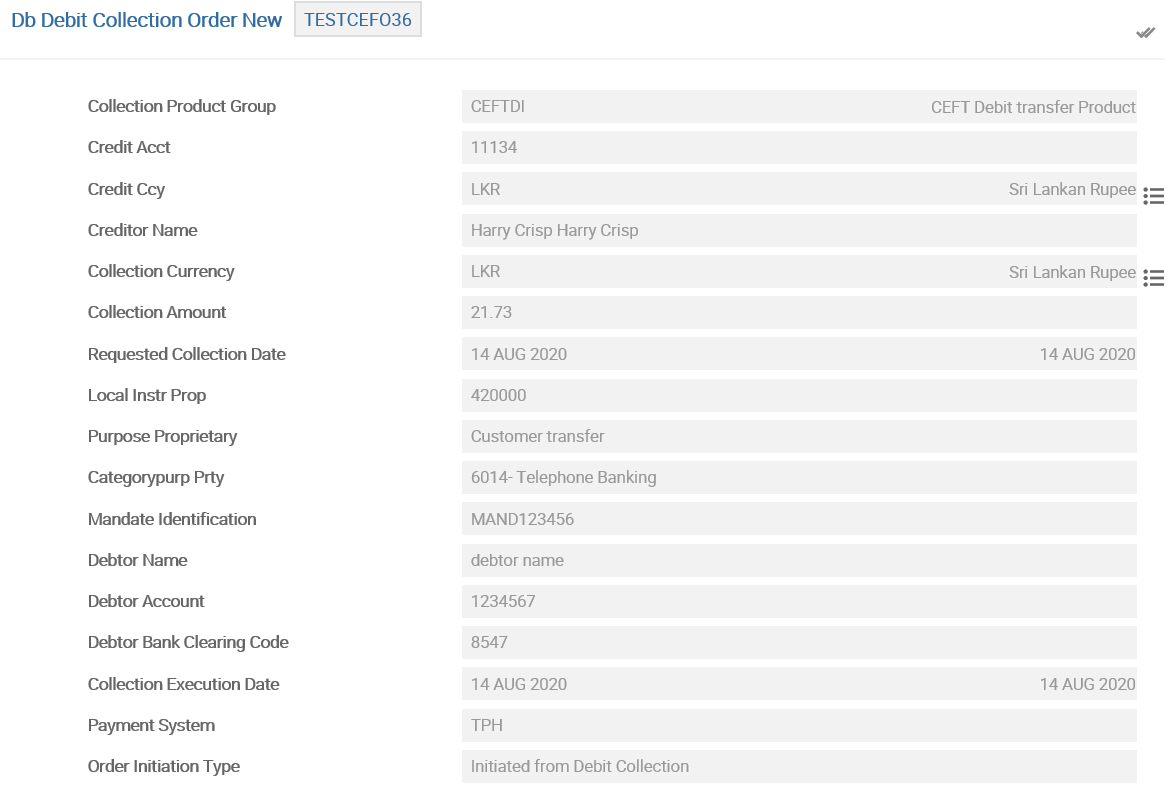
Task: Open the Credit Ccy list icon
Action: 1153,196
